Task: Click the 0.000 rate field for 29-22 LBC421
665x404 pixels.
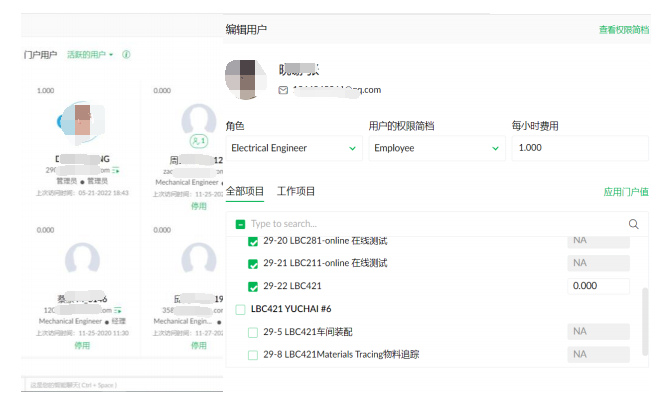Action: (x=598, y=286)
